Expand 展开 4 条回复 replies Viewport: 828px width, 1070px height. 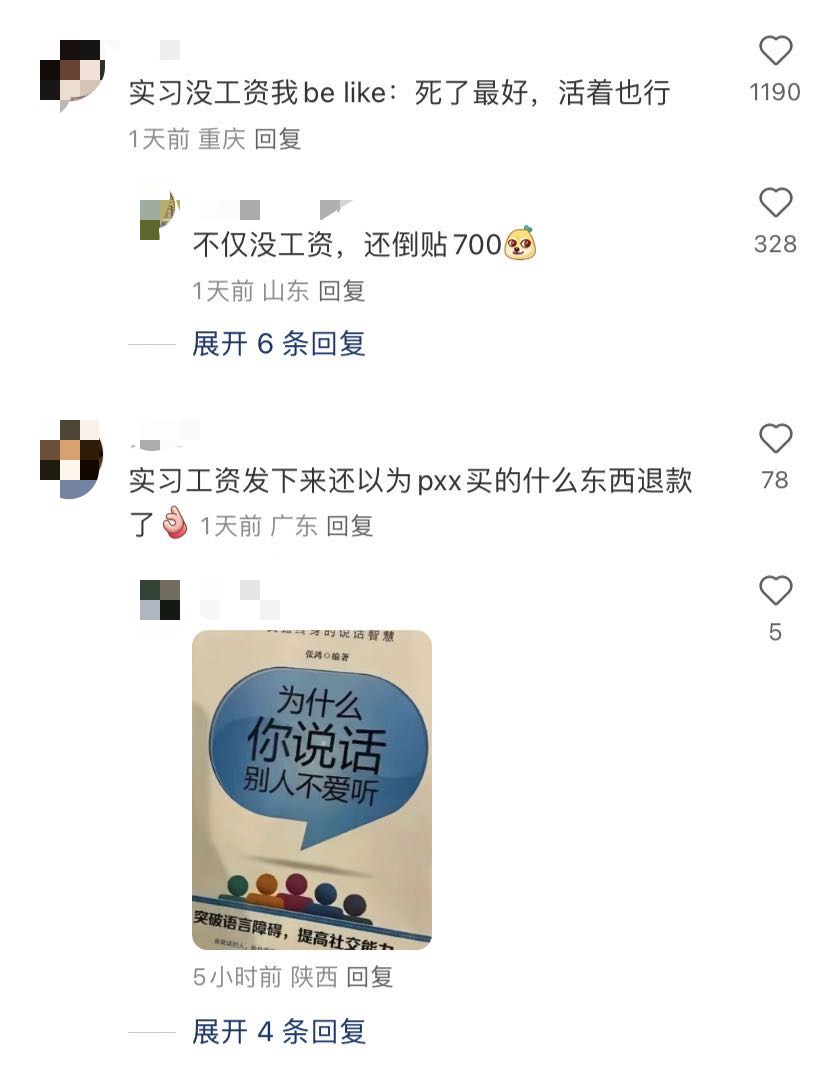279,1031
